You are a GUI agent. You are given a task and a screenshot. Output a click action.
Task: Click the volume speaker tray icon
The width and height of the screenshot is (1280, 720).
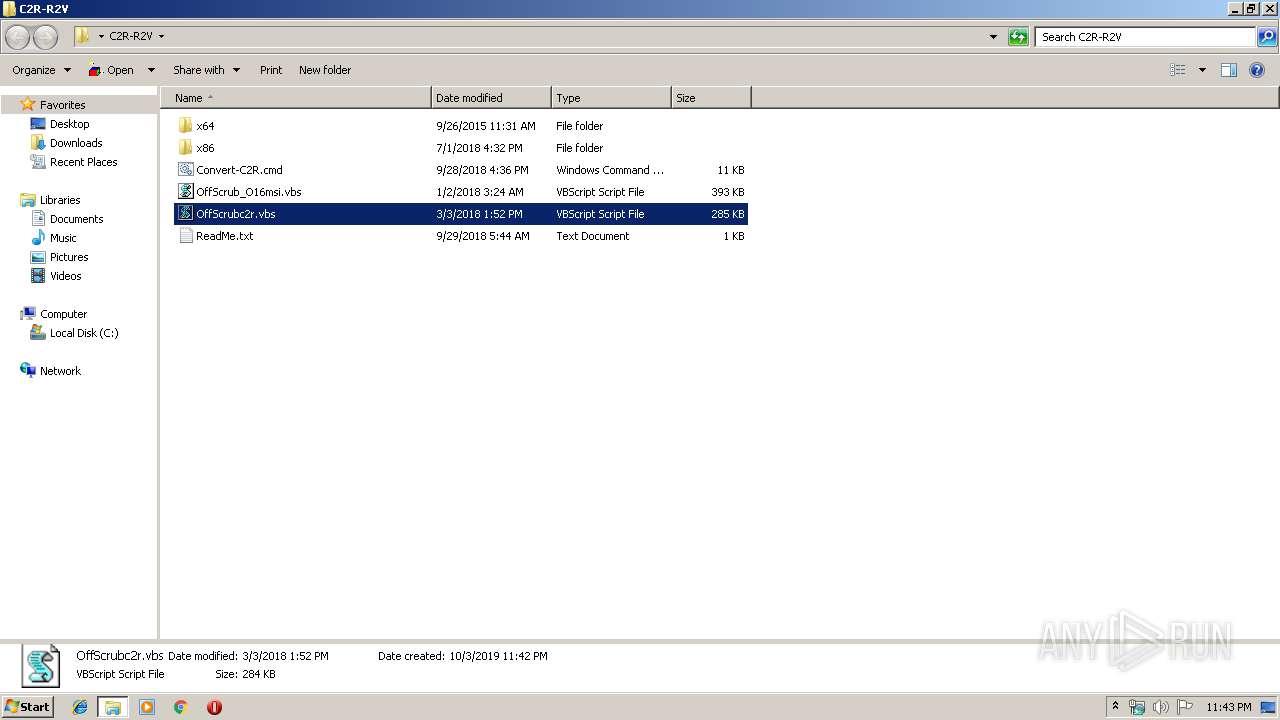[x=1161, y=707]
